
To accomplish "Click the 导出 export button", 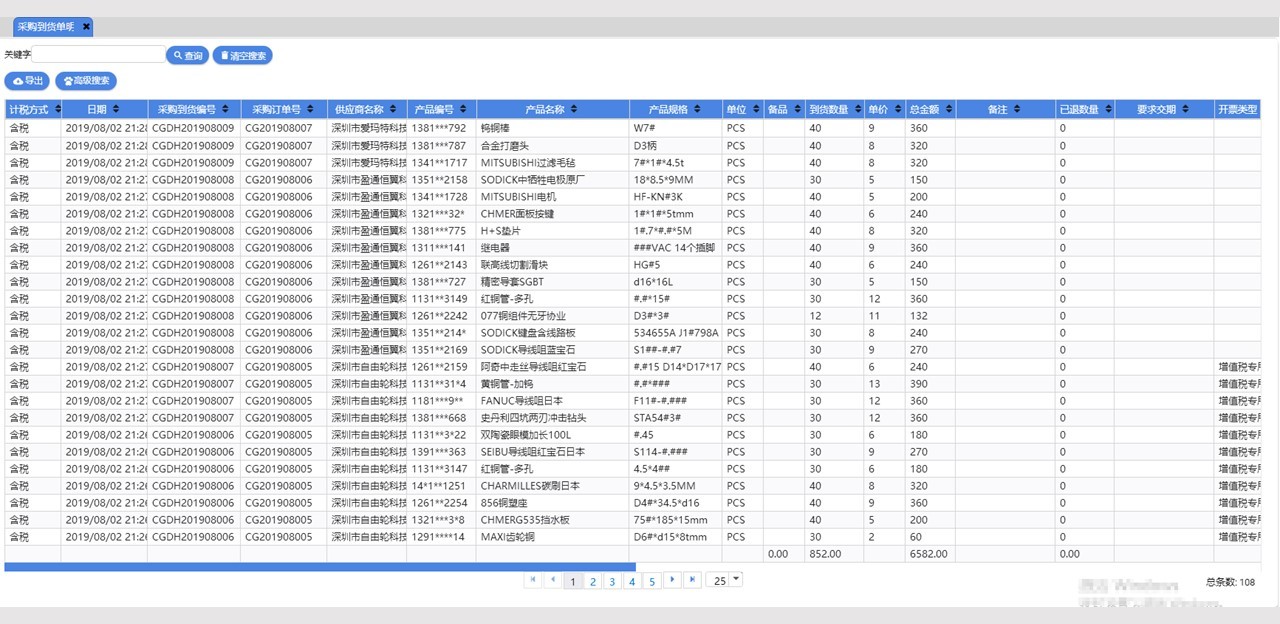I will (28, 81).
